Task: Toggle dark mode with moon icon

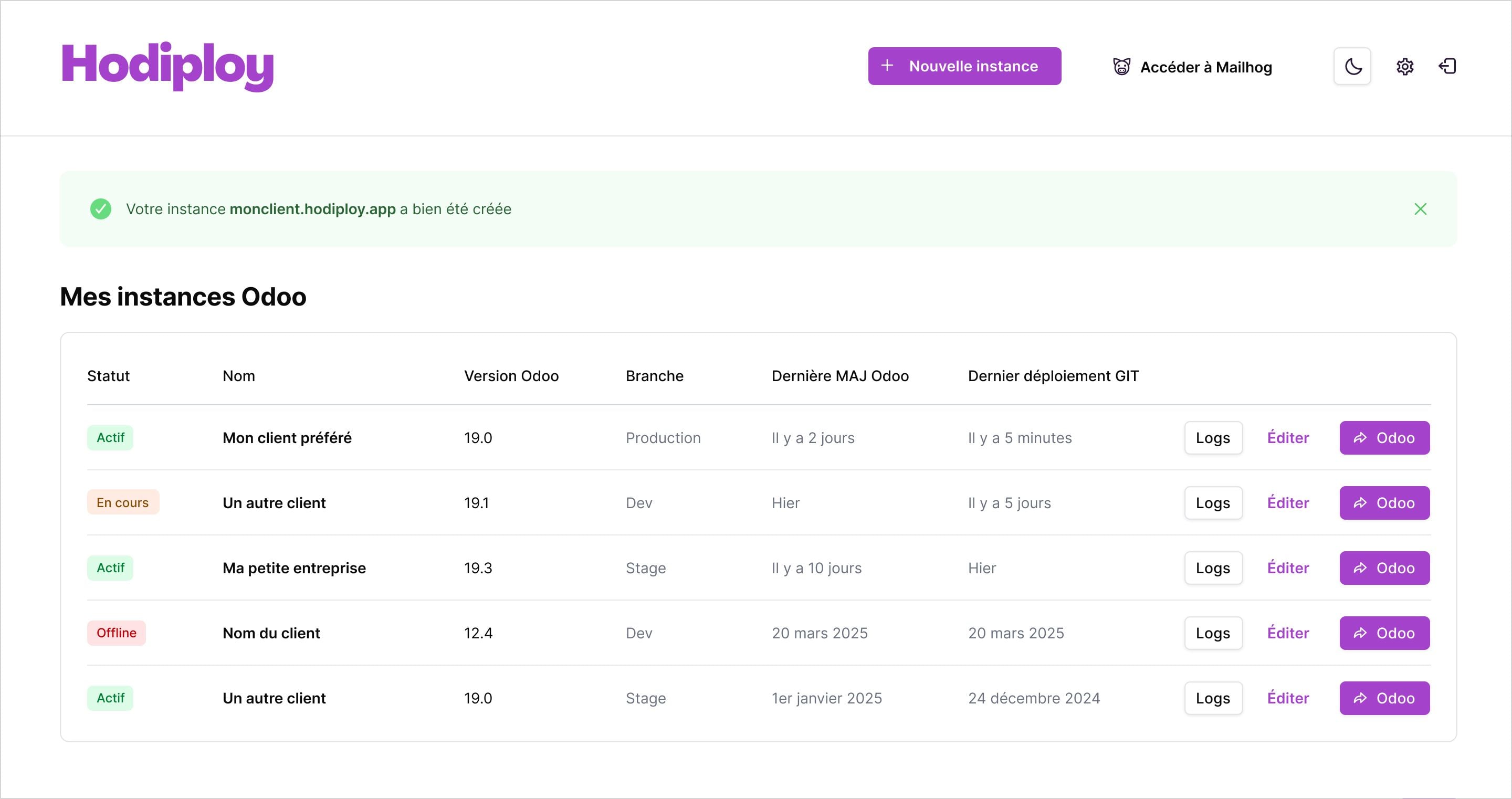Action: click(x=1352, y=66)
